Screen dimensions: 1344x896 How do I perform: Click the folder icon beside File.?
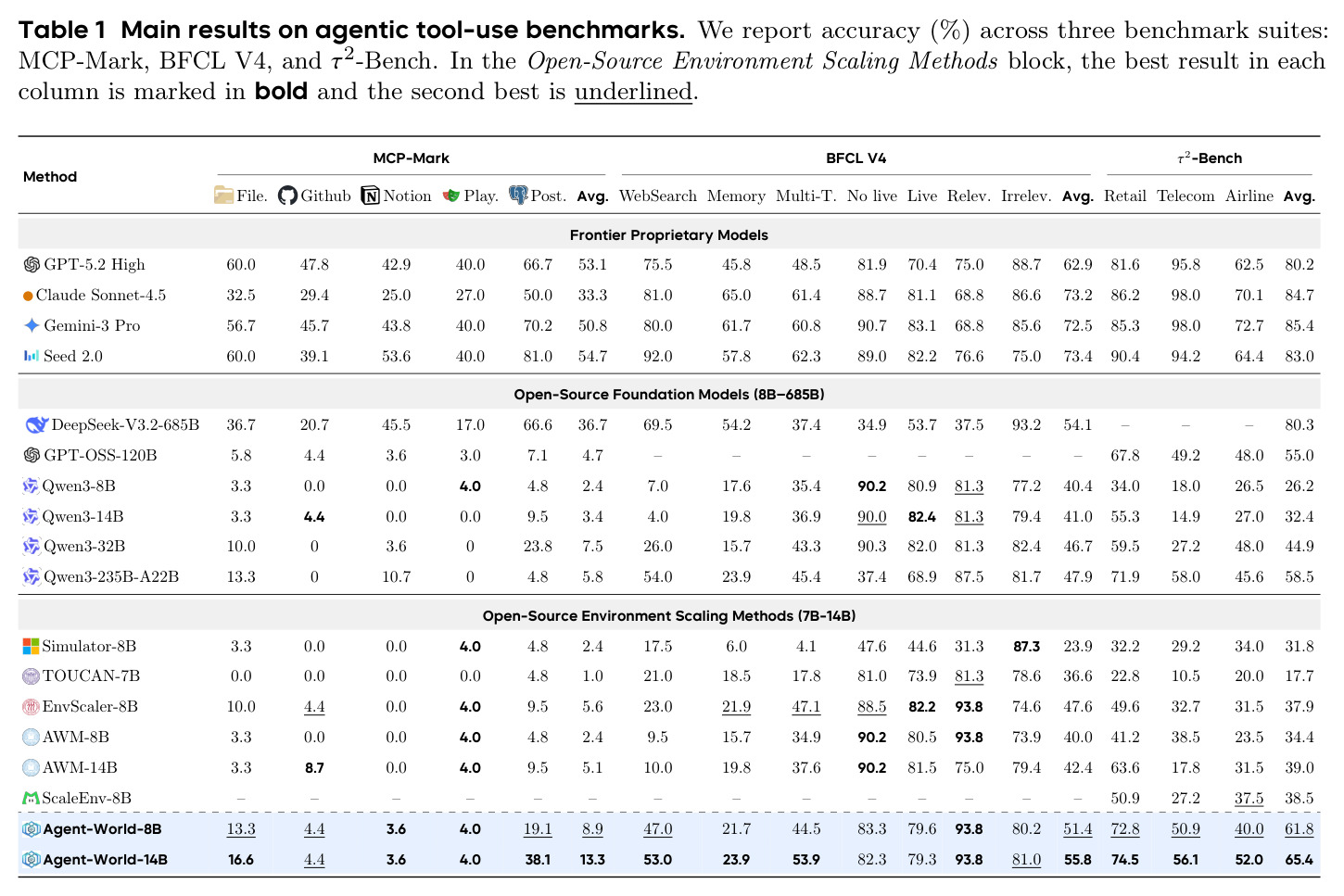pos(223,196)
